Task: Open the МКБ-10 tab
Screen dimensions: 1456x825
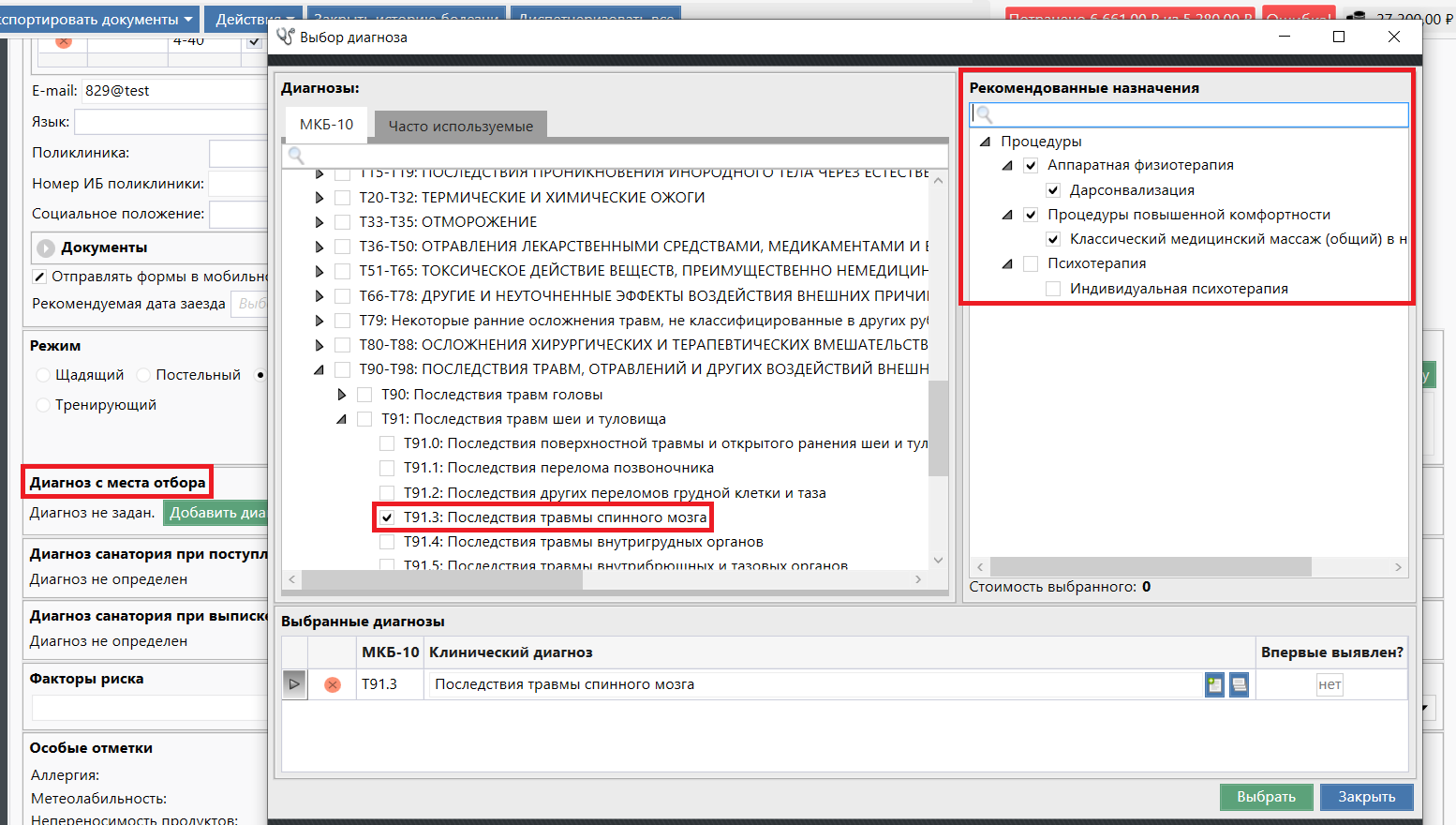Action: pos(326,125)
